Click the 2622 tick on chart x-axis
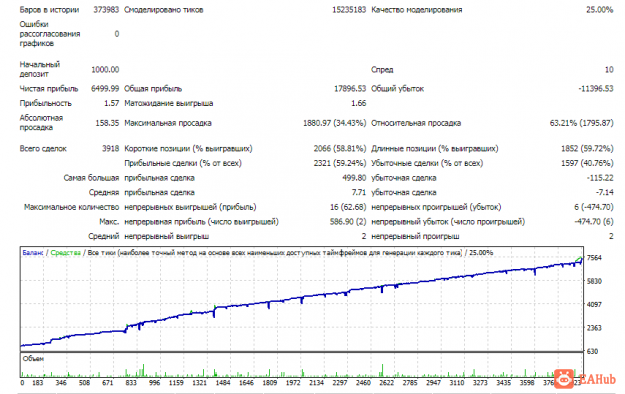Screen dimensions: 625x394 (x=387, y=383)
